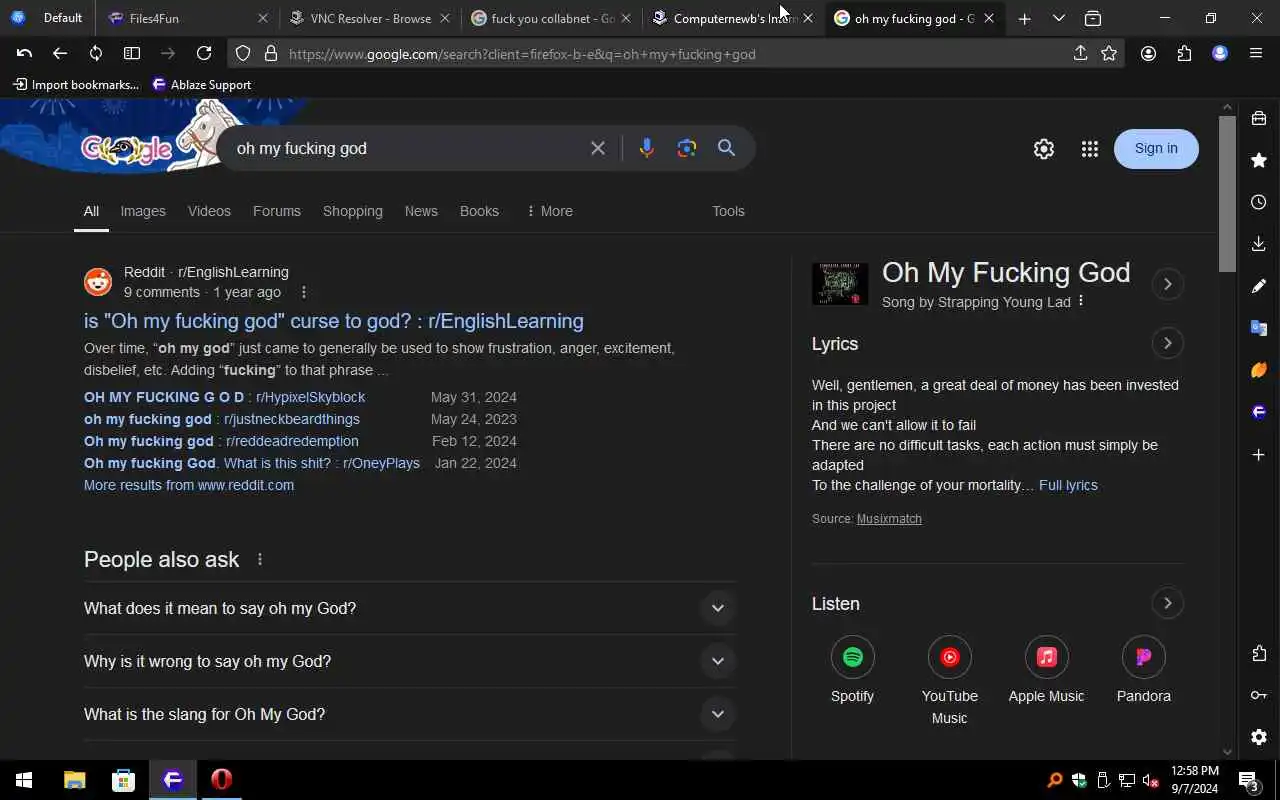The height and width of the screenshot is (800, 1280).
Task: Open sidebar downloads icon
Action: 1259,244
